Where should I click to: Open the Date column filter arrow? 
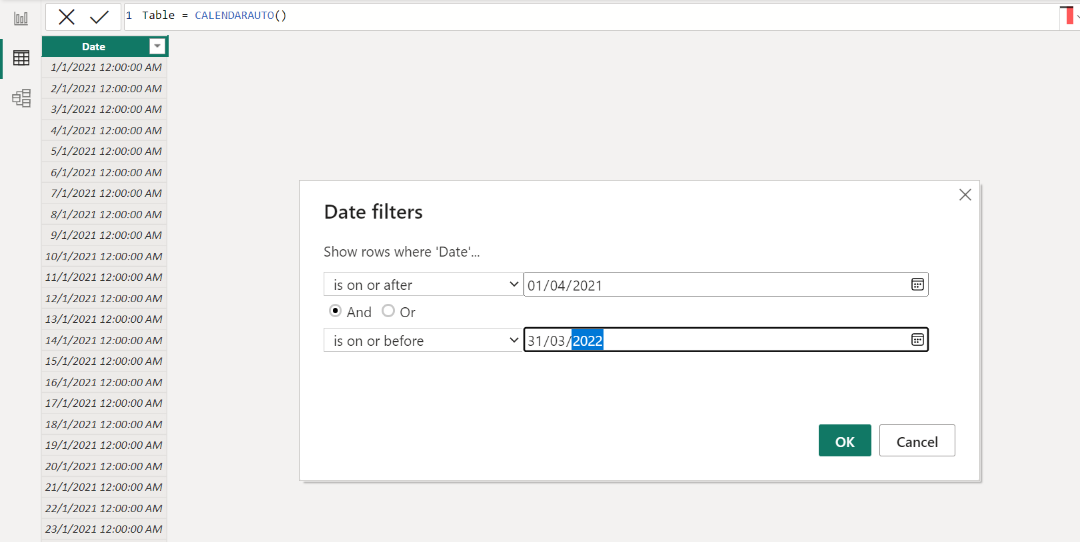[158, 47]
